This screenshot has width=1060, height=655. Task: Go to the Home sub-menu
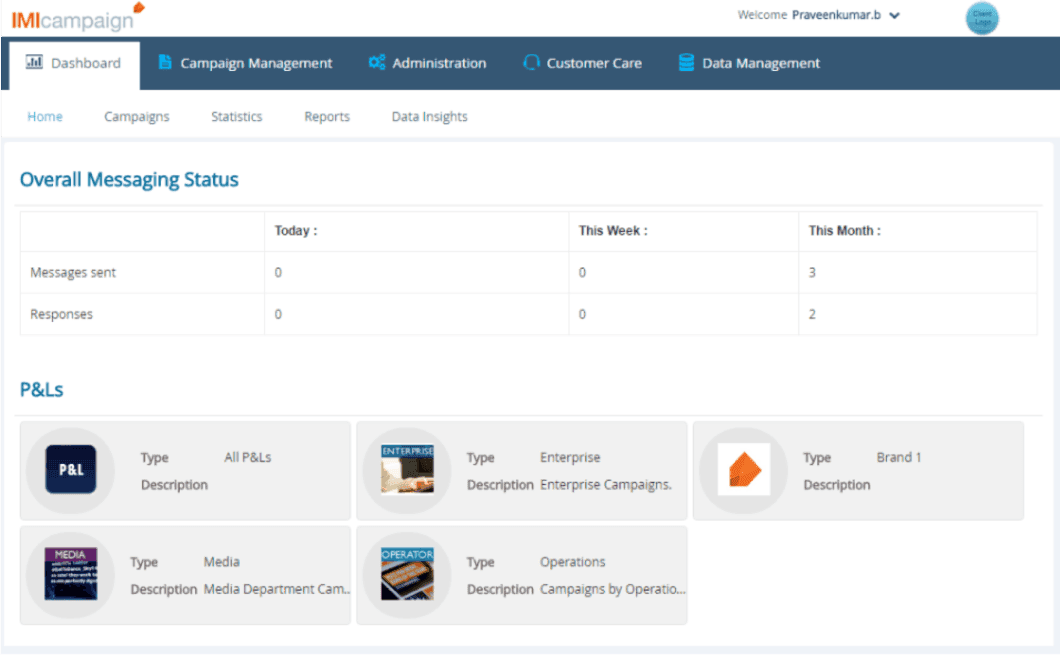pos(45,116)
